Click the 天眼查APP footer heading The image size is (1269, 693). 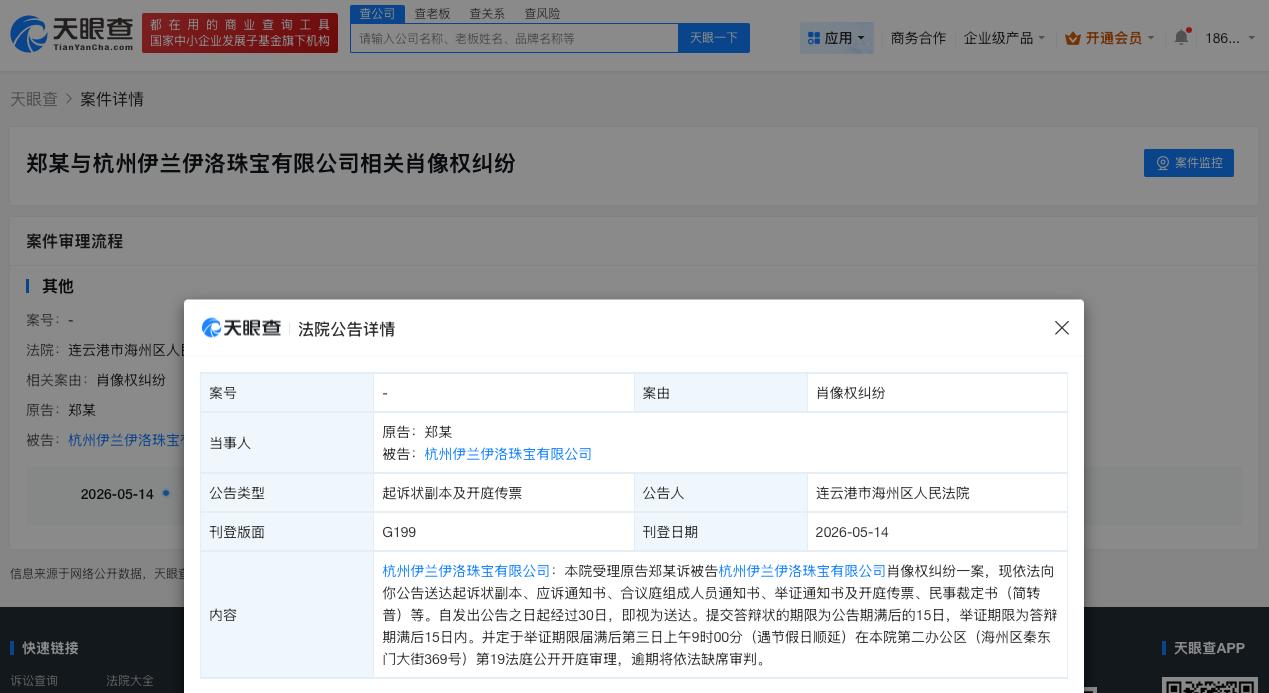(x=1209, y=648)
